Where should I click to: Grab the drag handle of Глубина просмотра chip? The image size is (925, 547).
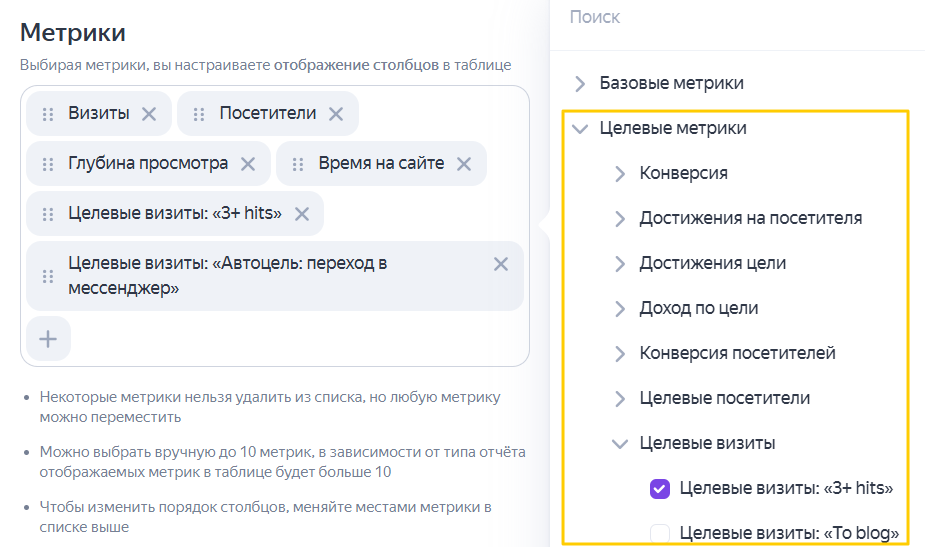(x=48, y=164)
